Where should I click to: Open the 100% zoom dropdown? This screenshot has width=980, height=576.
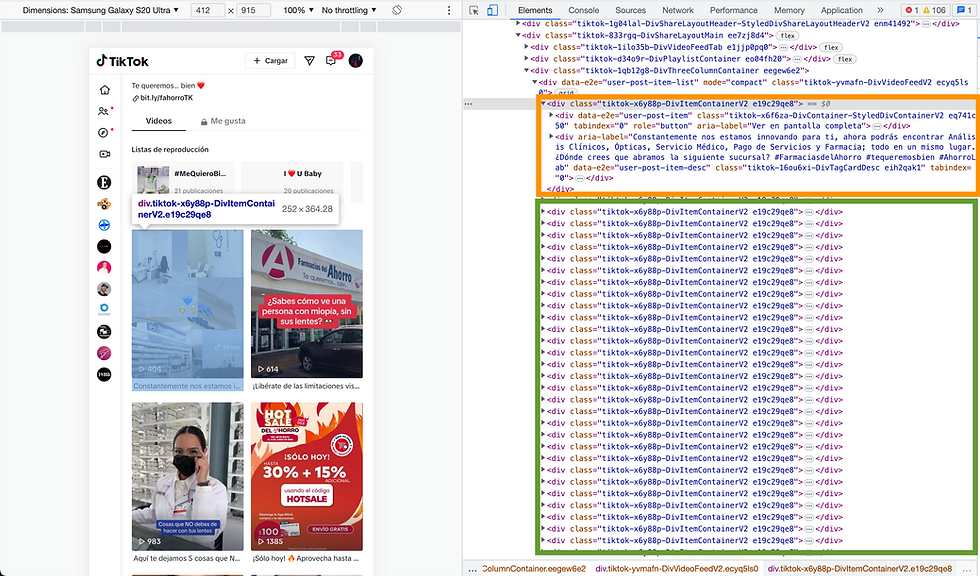(298, 10)
